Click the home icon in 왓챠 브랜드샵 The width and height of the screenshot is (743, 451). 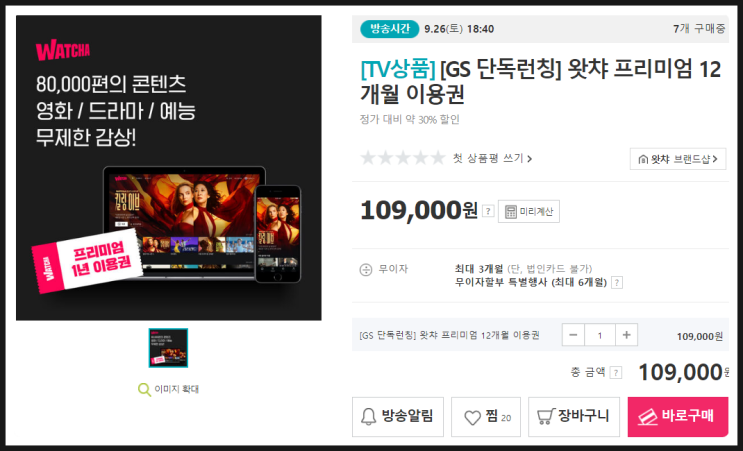643,159
